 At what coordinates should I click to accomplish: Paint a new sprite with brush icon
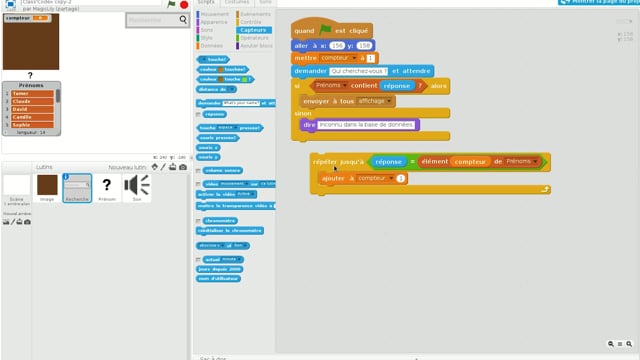[x=163, y=167]
